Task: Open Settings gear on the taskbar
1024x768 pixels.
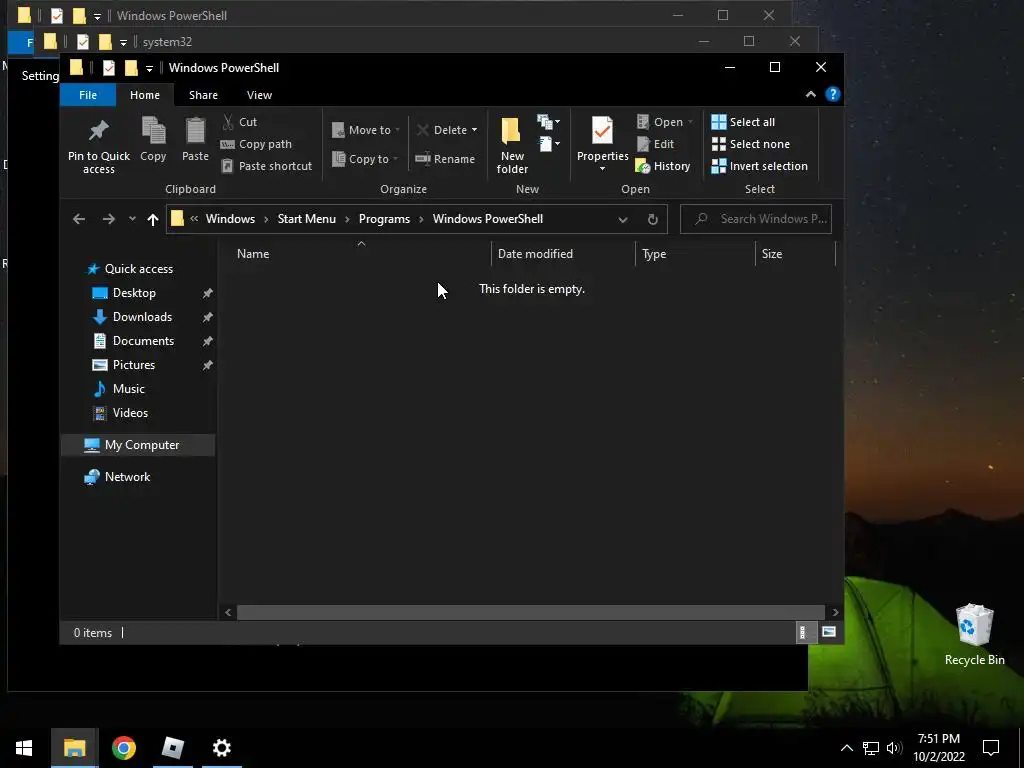Action: point(222,748)
